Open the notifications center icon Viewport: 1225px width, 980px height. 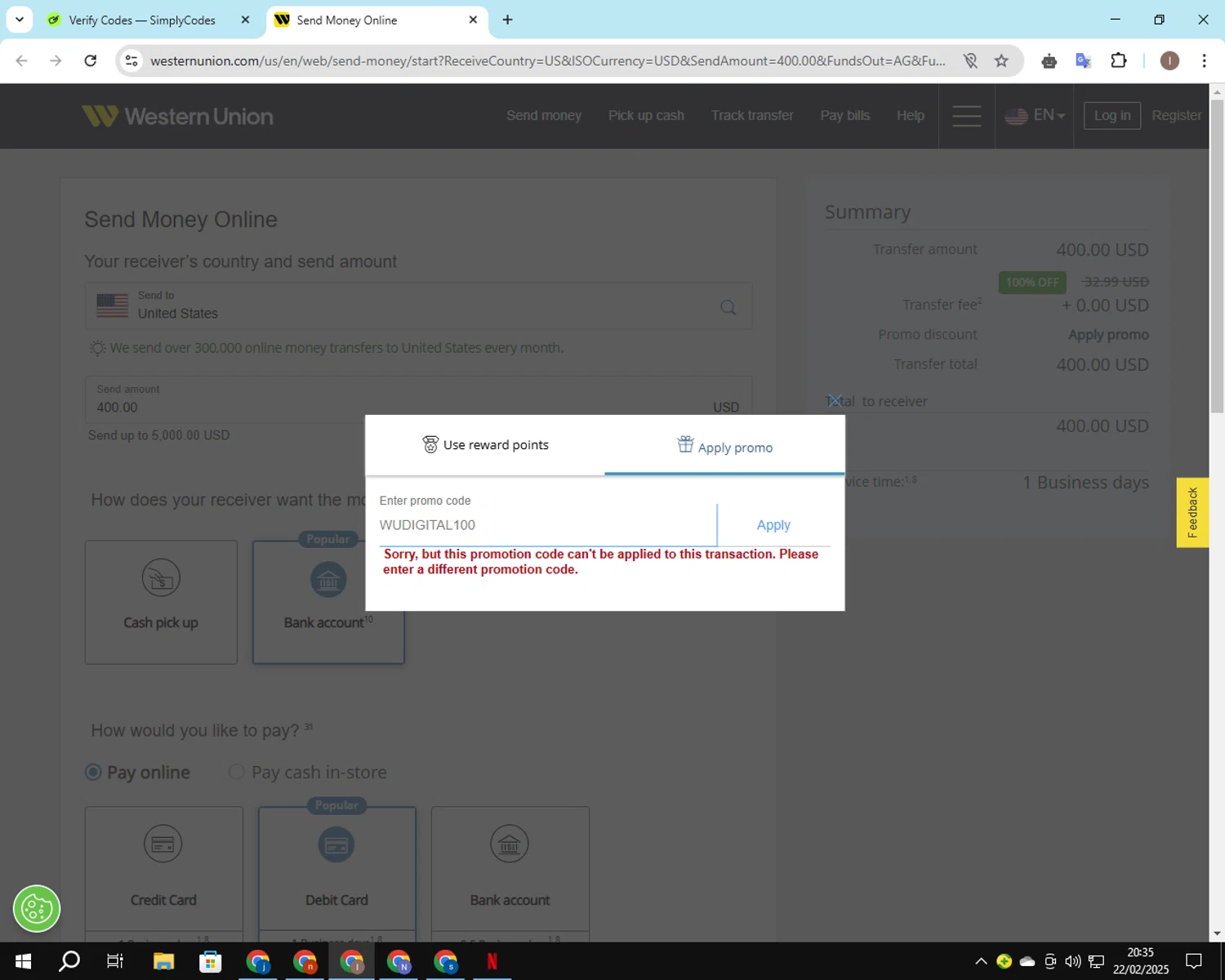coord(1194,961)
